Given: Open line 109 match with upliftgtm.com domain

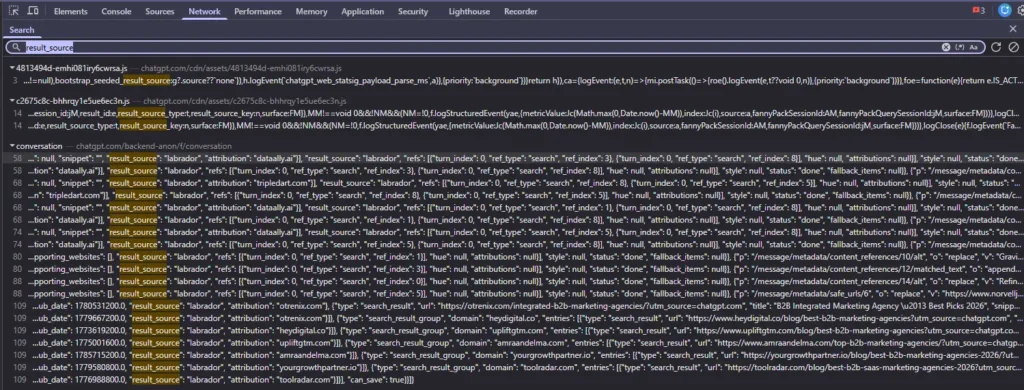Looking at the screenshot, I should click(512, 331).
